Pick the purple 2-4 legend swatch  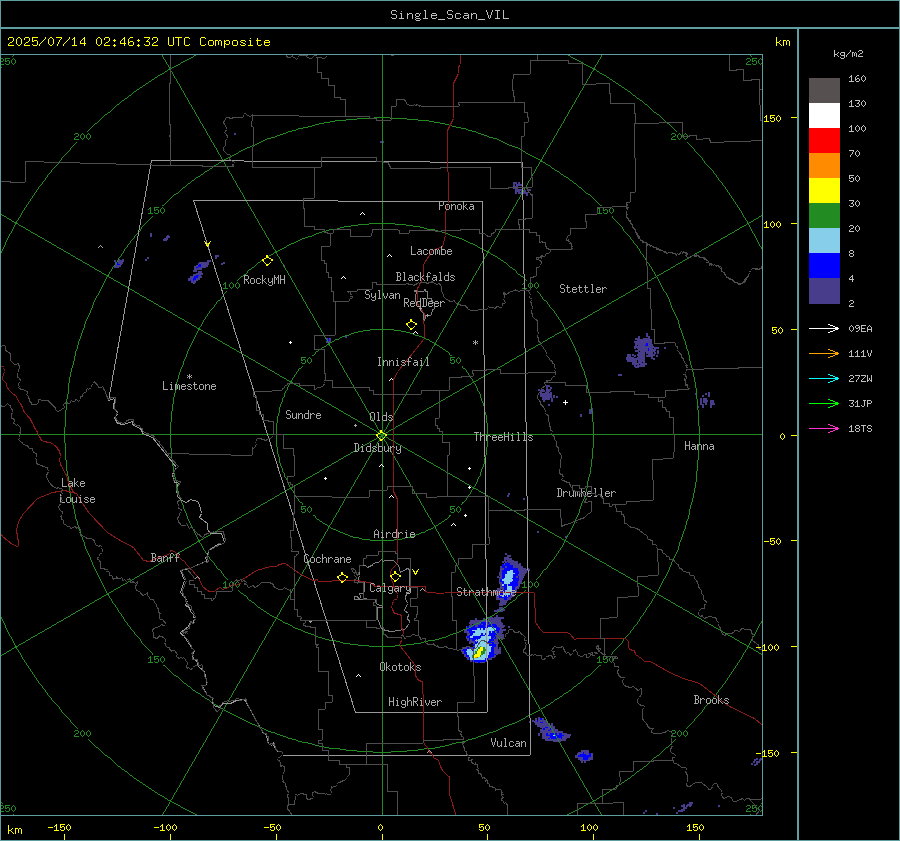tap(824, 290)
